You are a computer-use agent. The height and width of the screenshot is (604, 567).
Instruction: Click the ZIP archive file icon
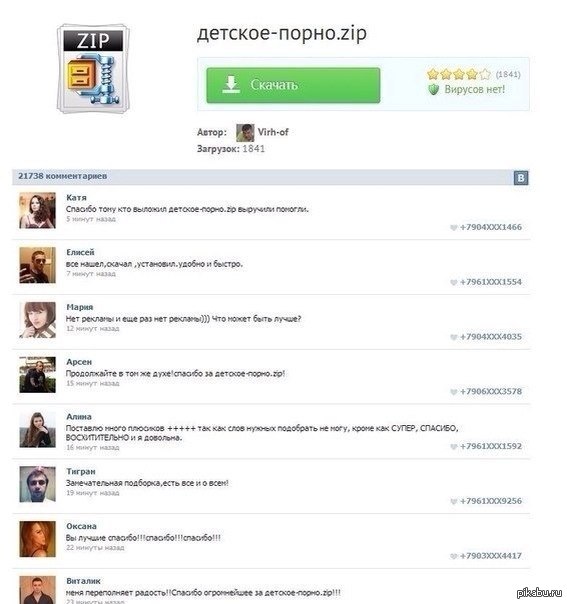tap(93, 69)
